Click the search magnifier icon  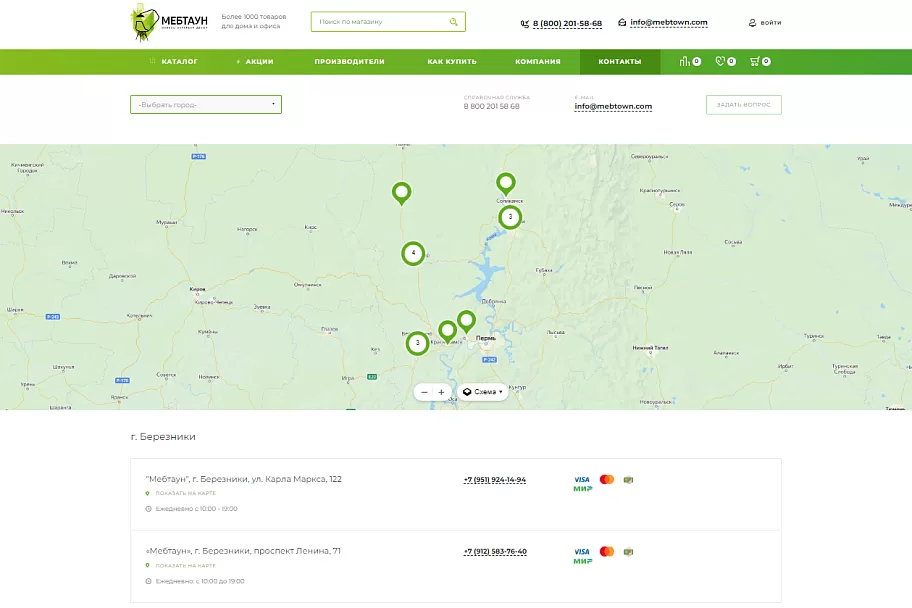(453, 22)
